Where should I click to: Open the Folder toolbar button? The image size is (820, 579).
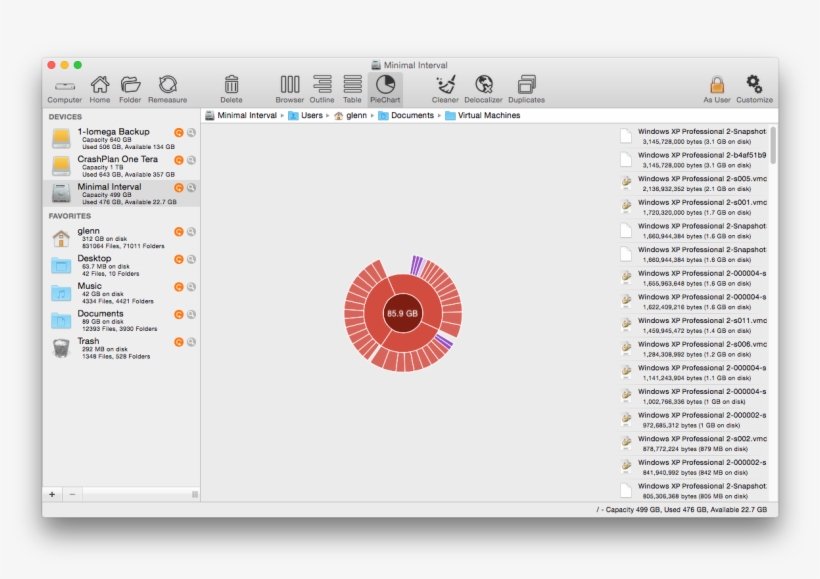[x=130, y=89]
